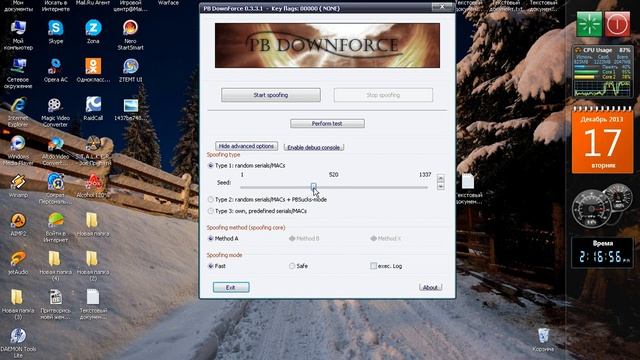Open the Одноклассники desktop shortcut
640x360 pixels.
click(93, 70)
